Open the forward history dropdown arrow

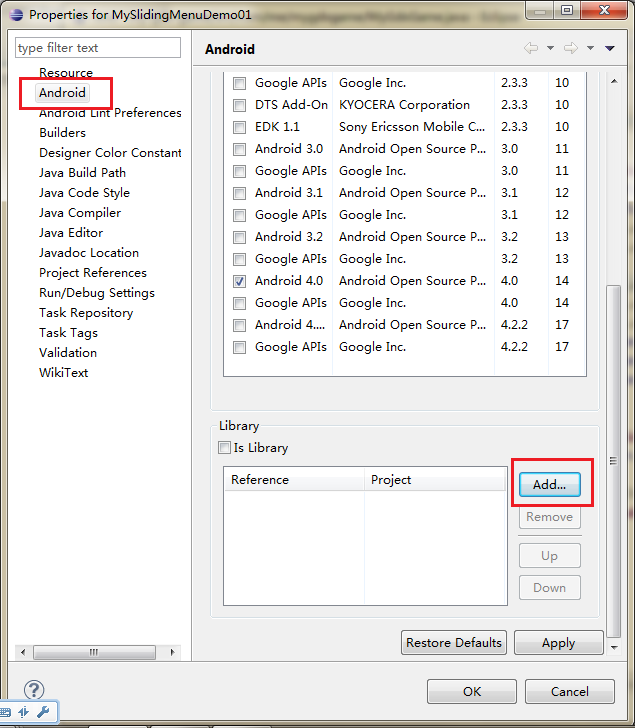590,48
